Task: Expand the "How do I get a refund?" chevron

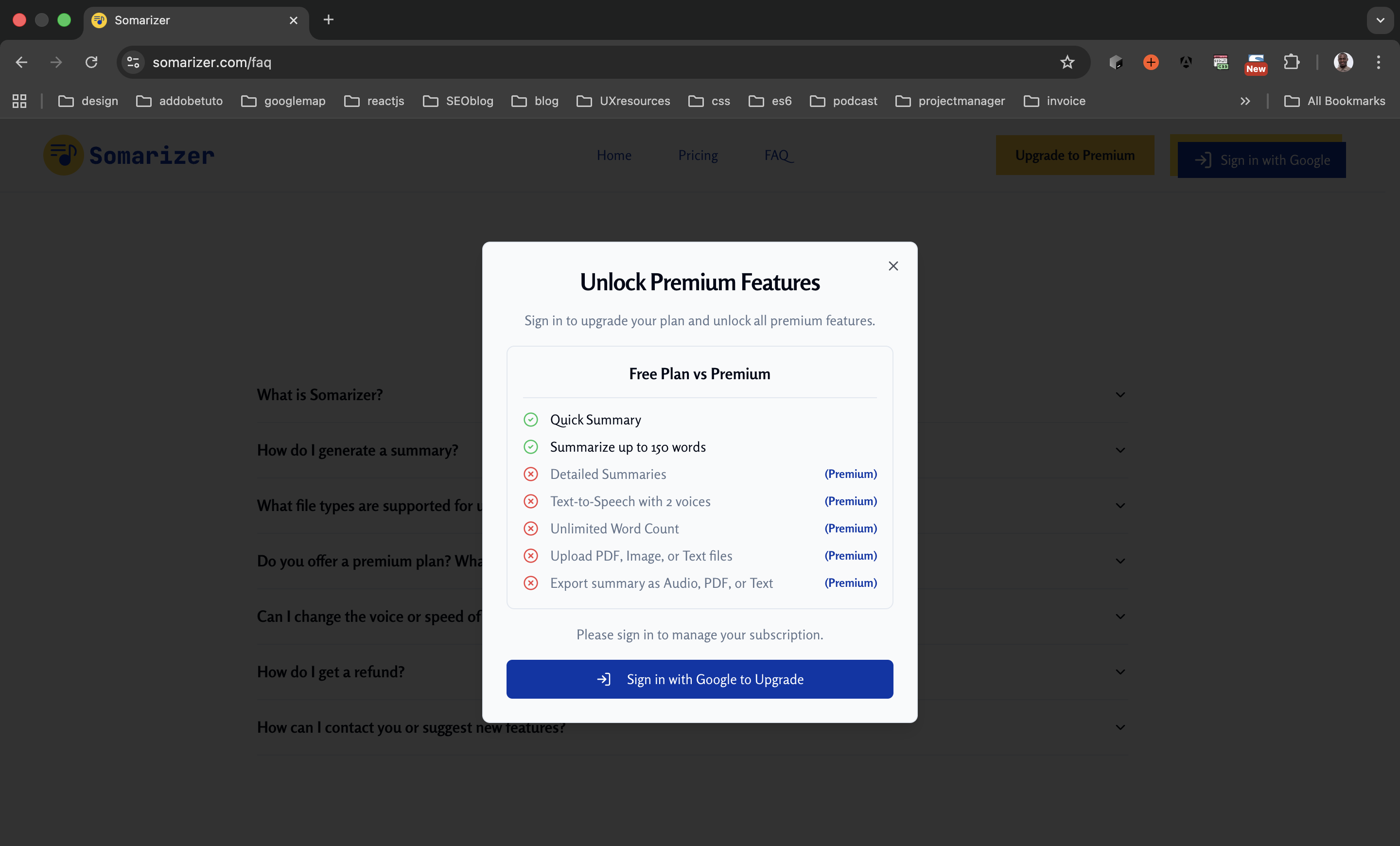Action: [x=1120, y=671]
